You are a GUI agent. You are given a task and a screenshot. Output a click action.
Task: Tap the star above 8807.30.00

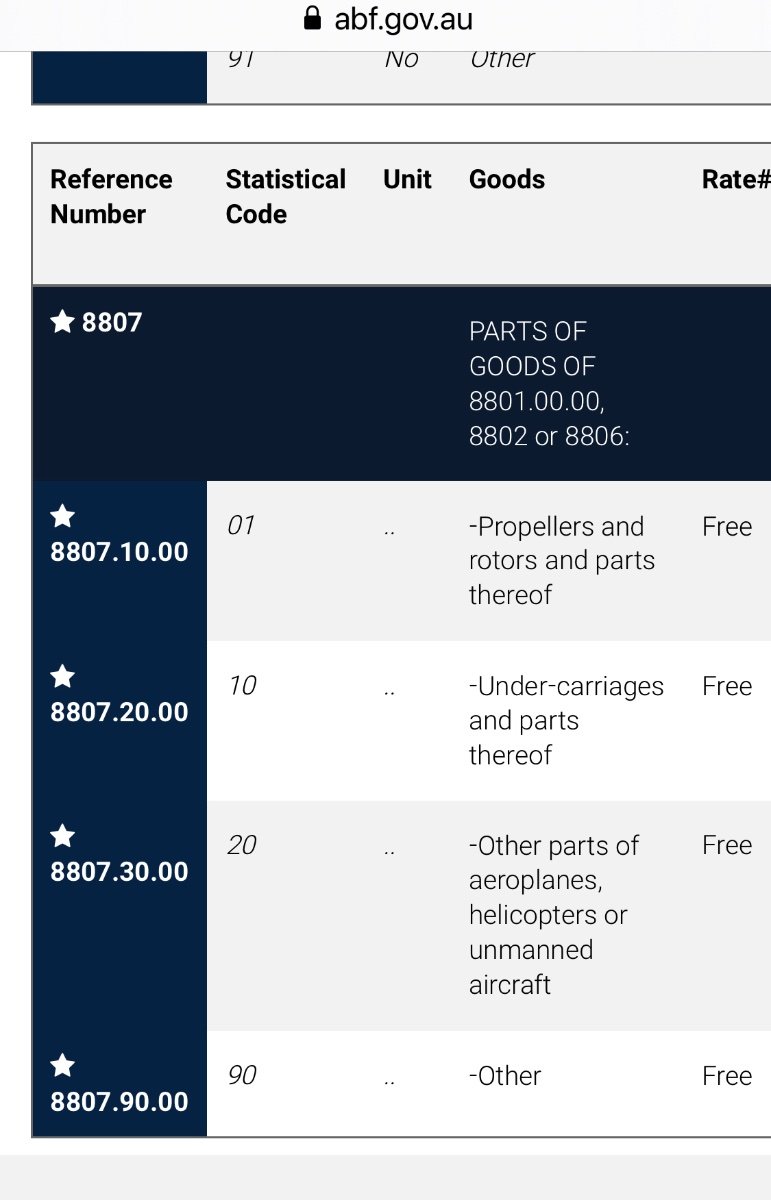[62, 835]
